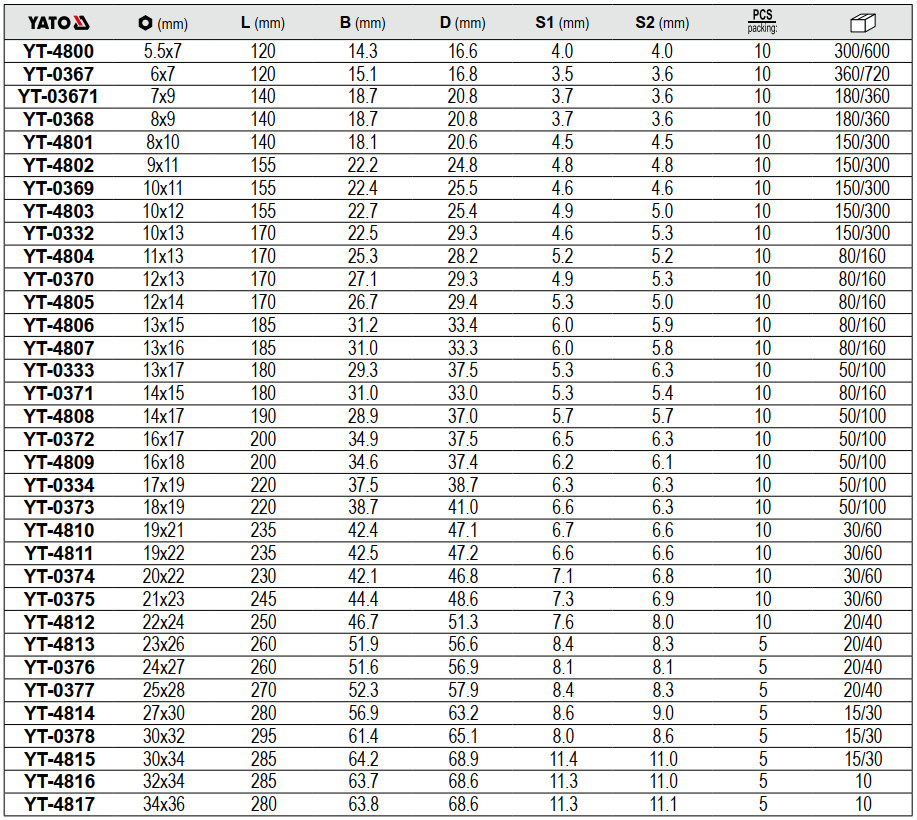The width and height of the screenshot is (917, 820).
Task: Select the YT-0332 row label
Action: [58, 233]
